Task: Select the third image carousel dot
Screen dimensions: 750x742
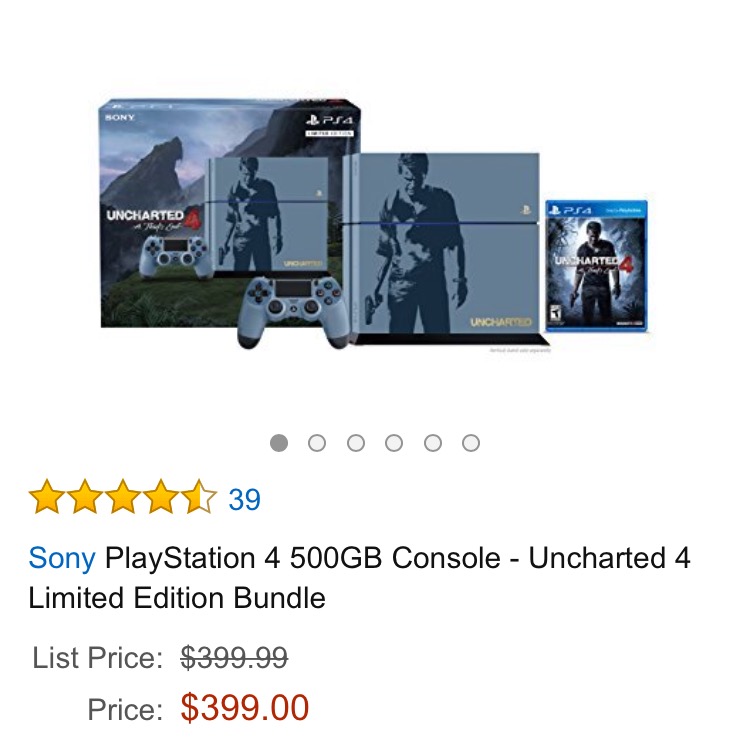Action: 356,443
